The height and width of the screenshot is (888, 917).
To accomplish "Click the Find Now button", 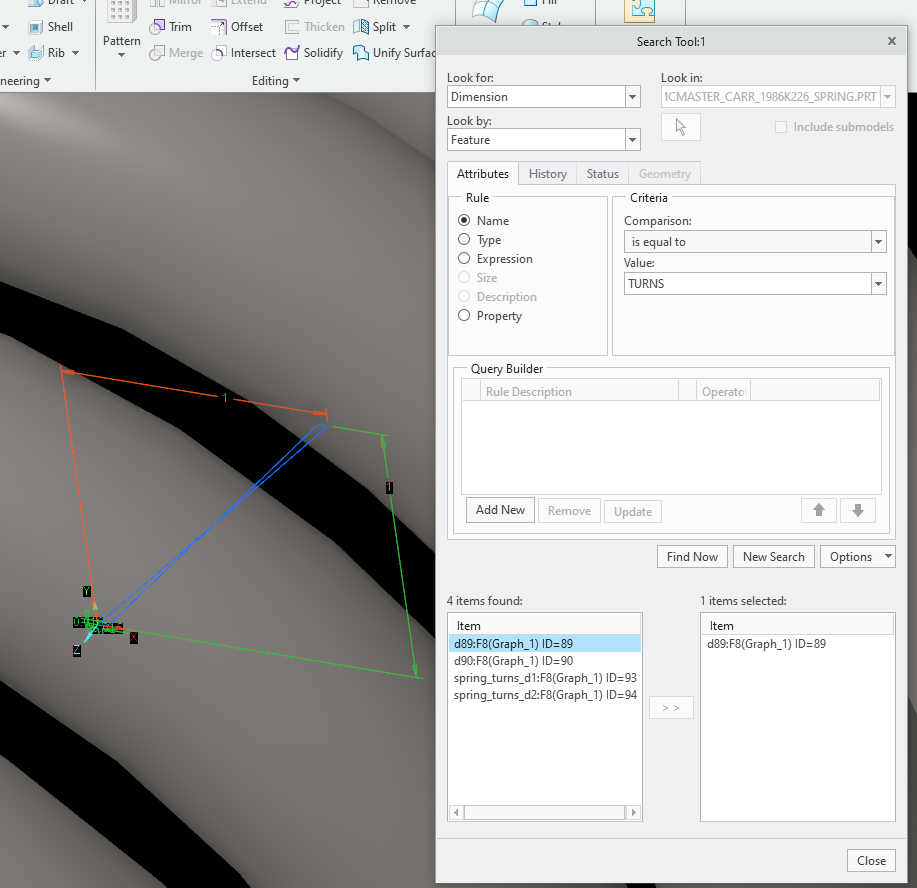I will 691,556.
